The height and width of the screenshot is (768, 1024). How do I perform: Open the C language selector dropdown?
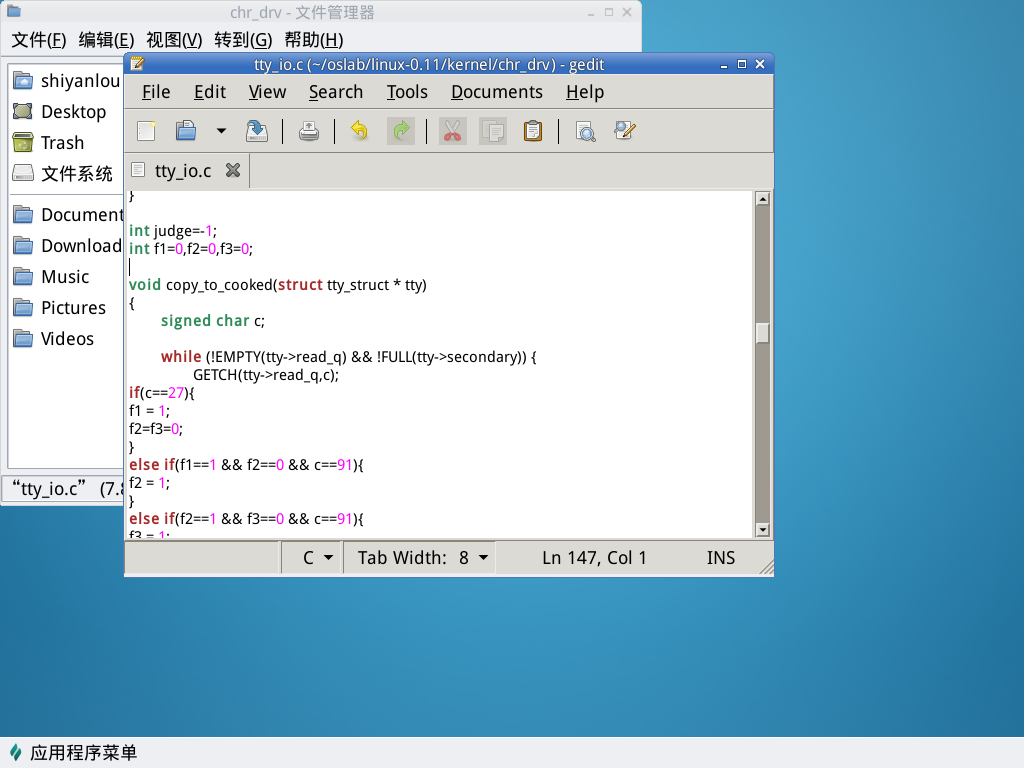[x=311, y=558]
